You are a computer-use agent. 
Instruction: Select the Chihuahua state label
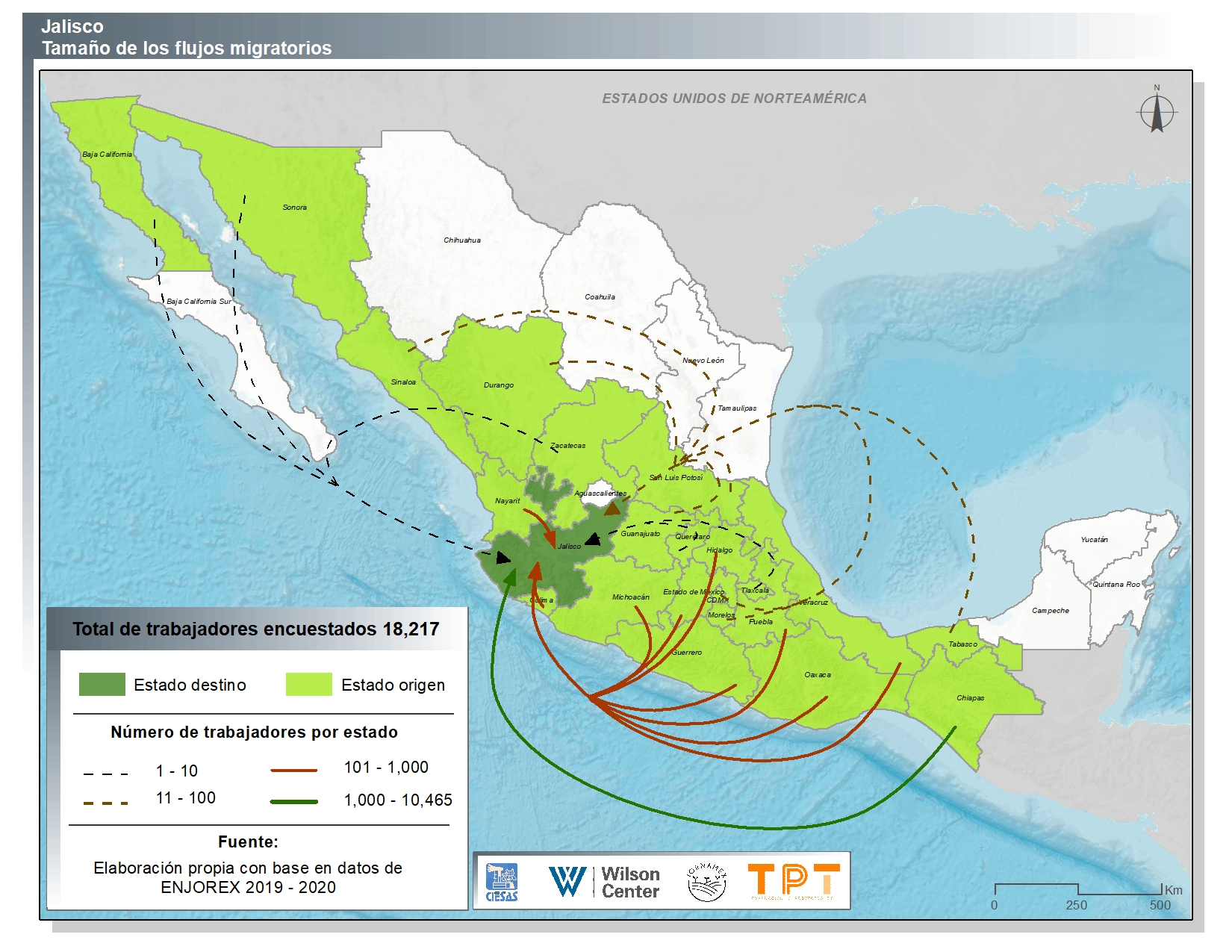tap(462, 240)
